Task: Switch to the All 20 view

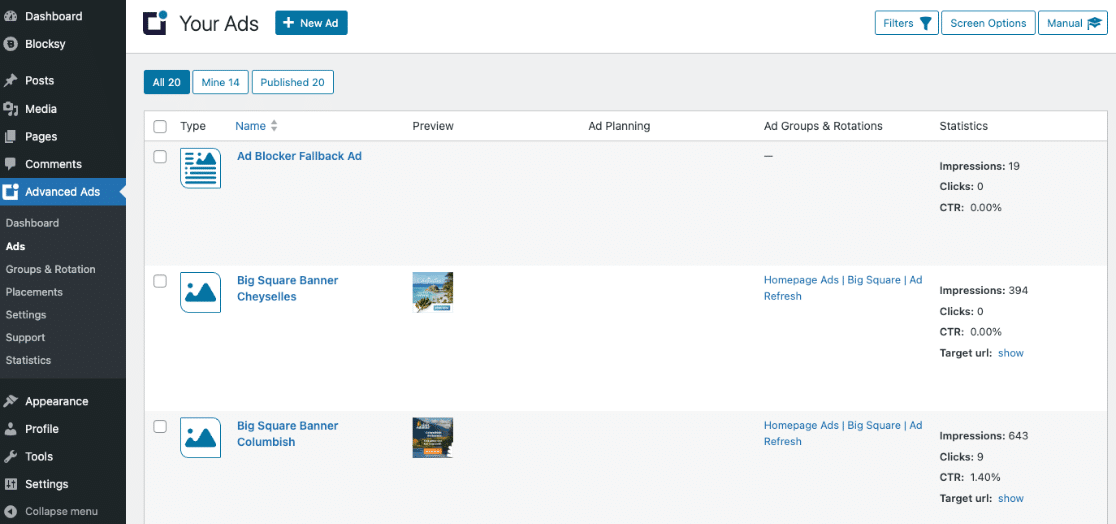Action: 167,82
